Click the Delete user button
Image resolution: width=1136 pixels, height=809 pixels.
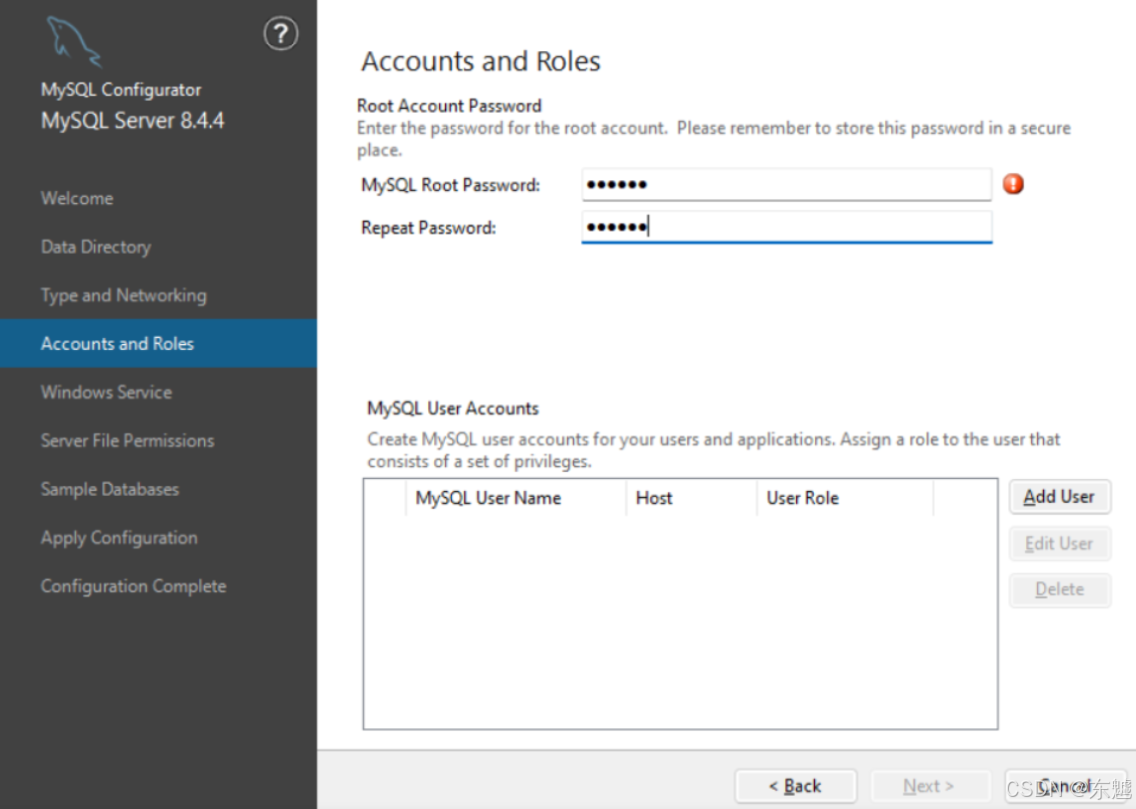[x=1059, y=590]
